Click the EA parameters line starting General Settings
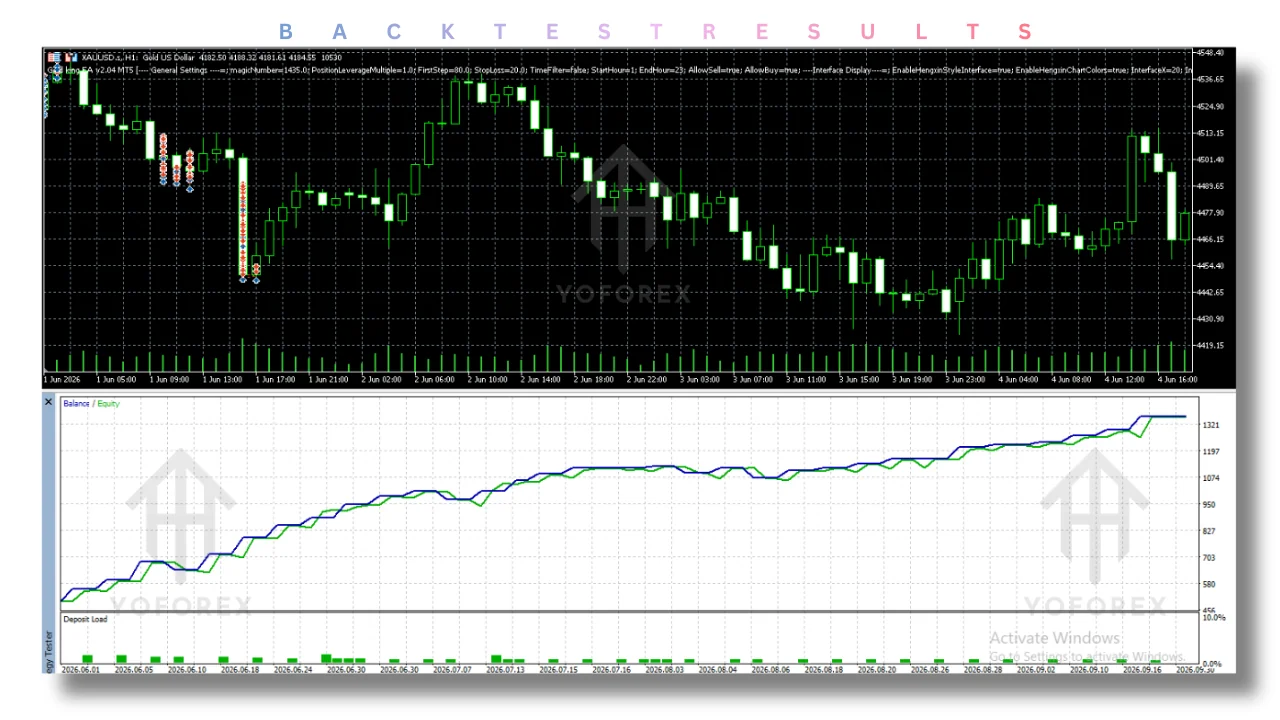 click(620, 70)
